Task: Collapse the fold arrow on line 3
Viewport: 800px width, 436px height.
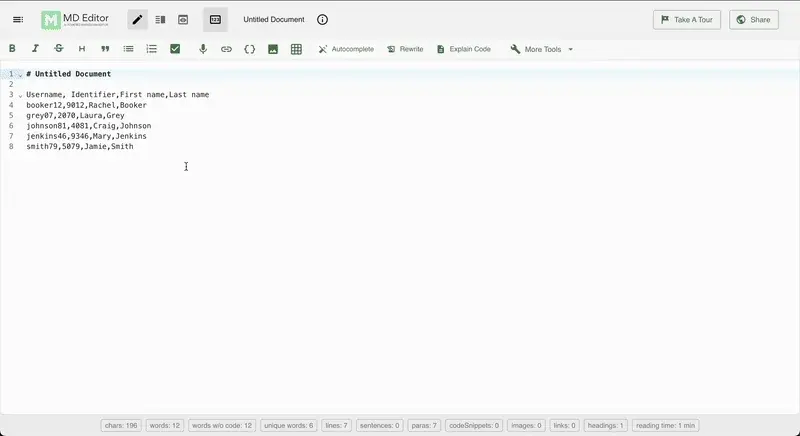Action: click(x=20, y=95)
